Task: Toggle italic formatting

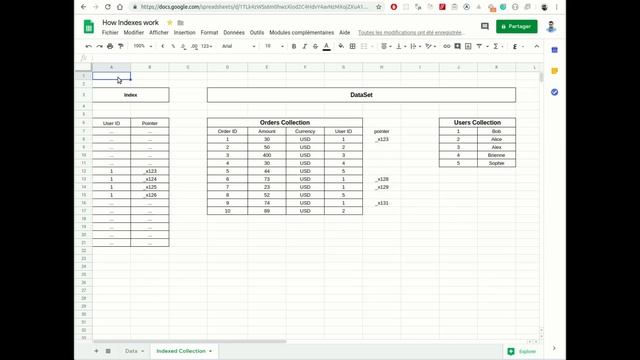Action: [304, 47]
